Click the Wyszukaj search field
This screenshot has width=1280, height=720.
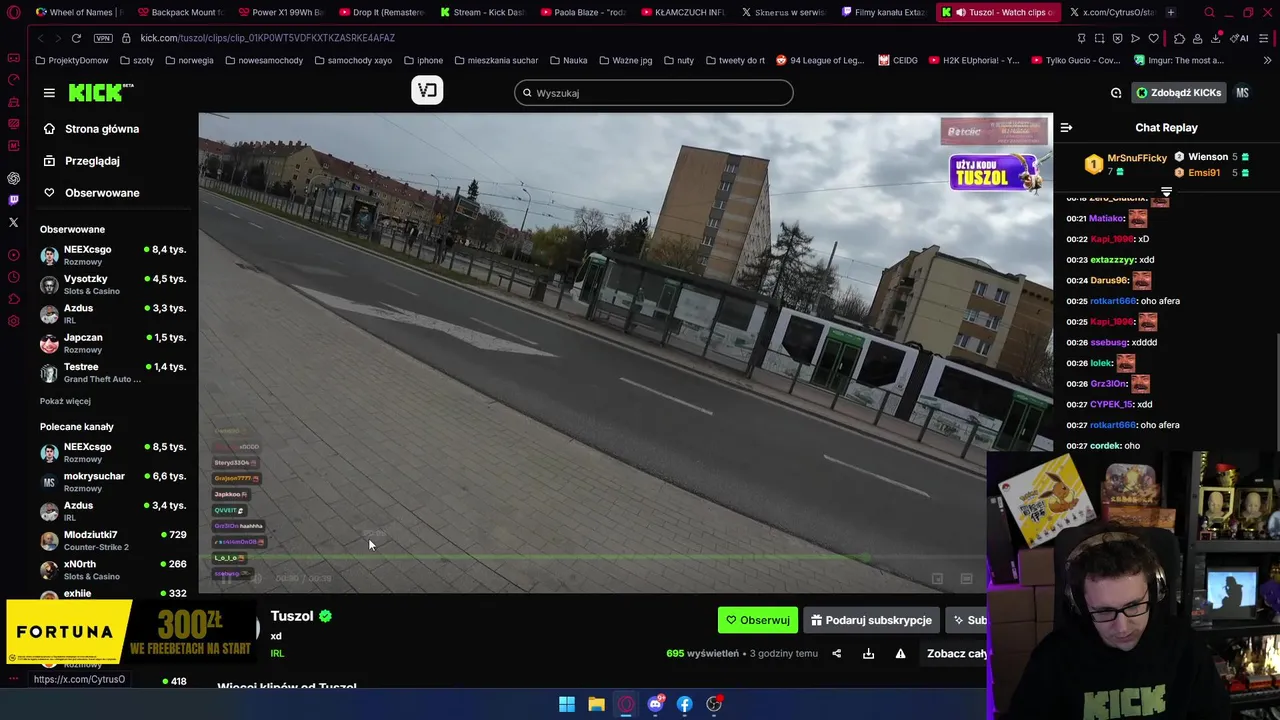click(654, 93)
